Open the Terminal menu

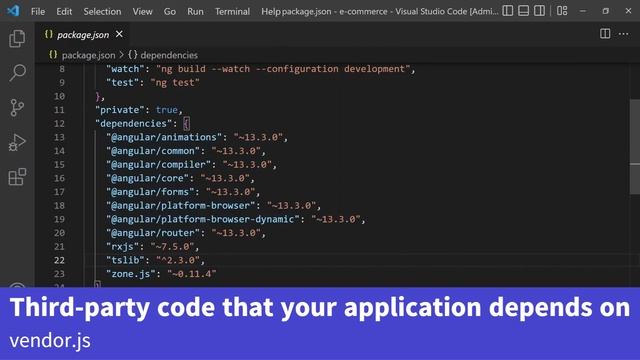232,11
